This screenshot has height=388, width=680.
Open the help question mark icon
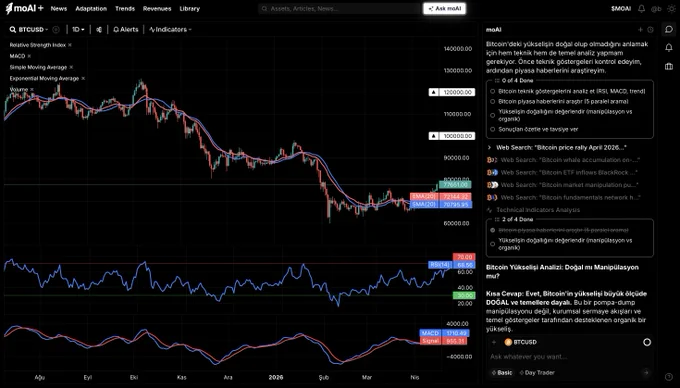[x=669, y=377]
